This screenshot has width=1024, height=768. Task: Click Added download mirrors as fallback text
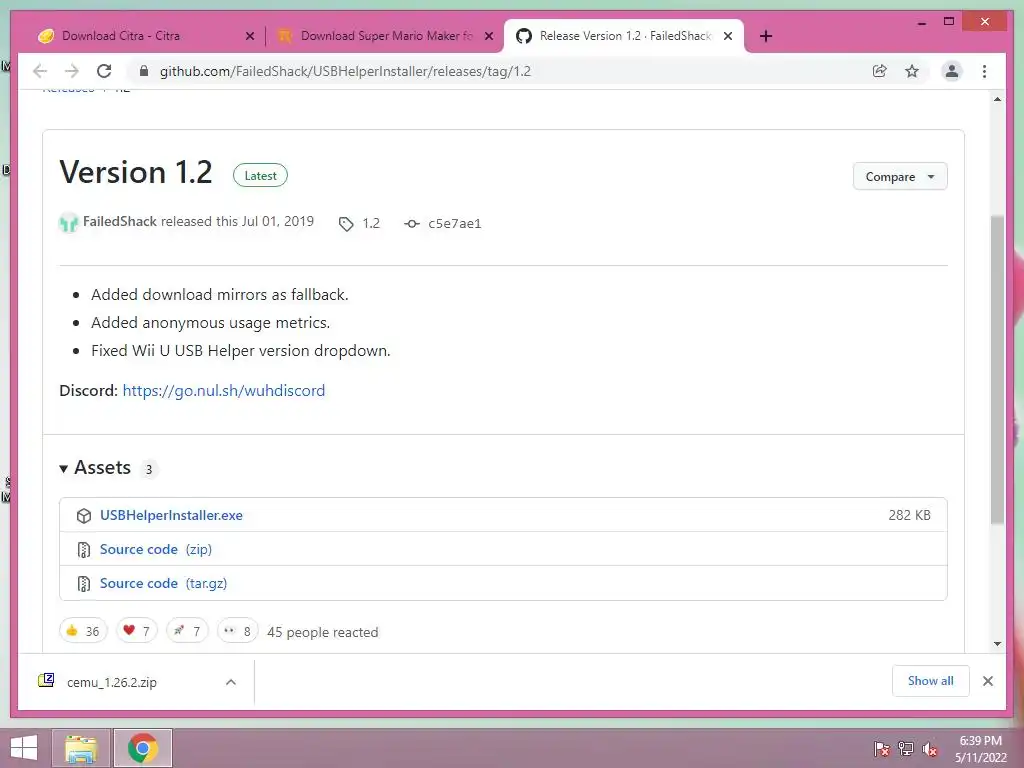[219, 295]
